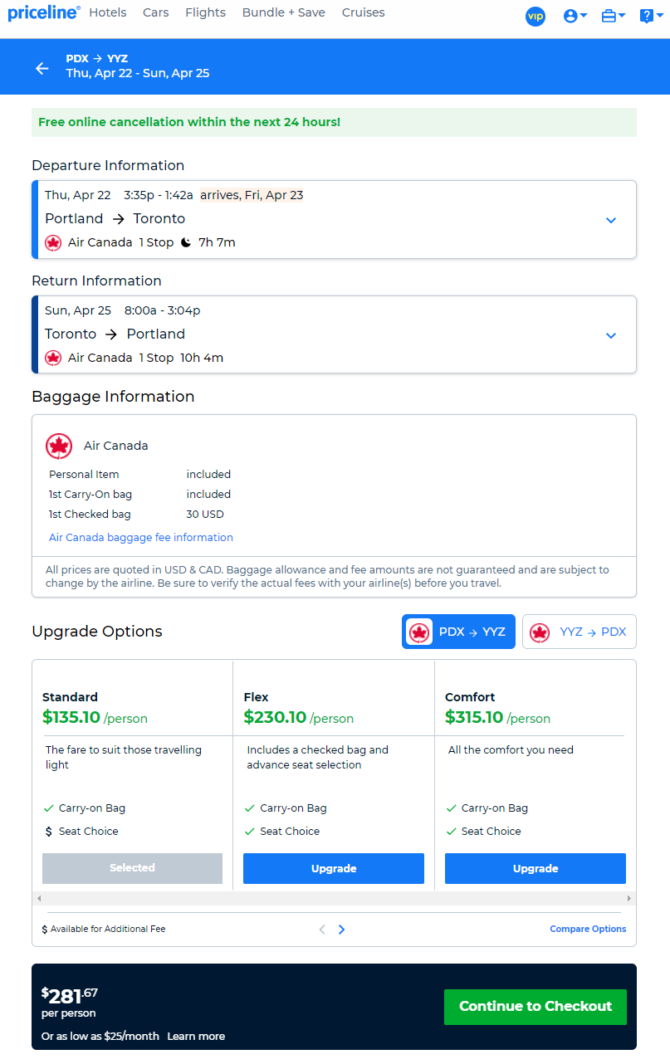The width and height of the screenshot is (670, 1064).
Task: Open the VIP badge icon
Action: point(536,16)
